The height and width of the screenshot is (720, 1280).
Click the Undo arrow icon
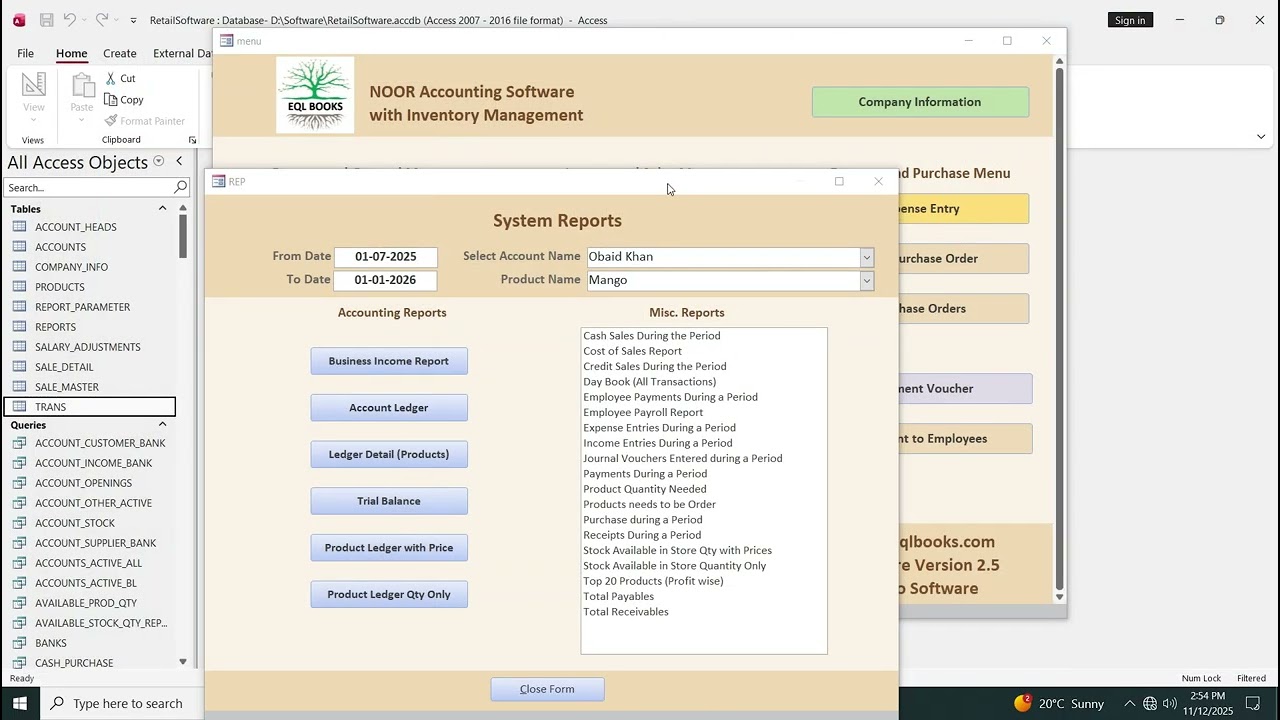(69, 20)
